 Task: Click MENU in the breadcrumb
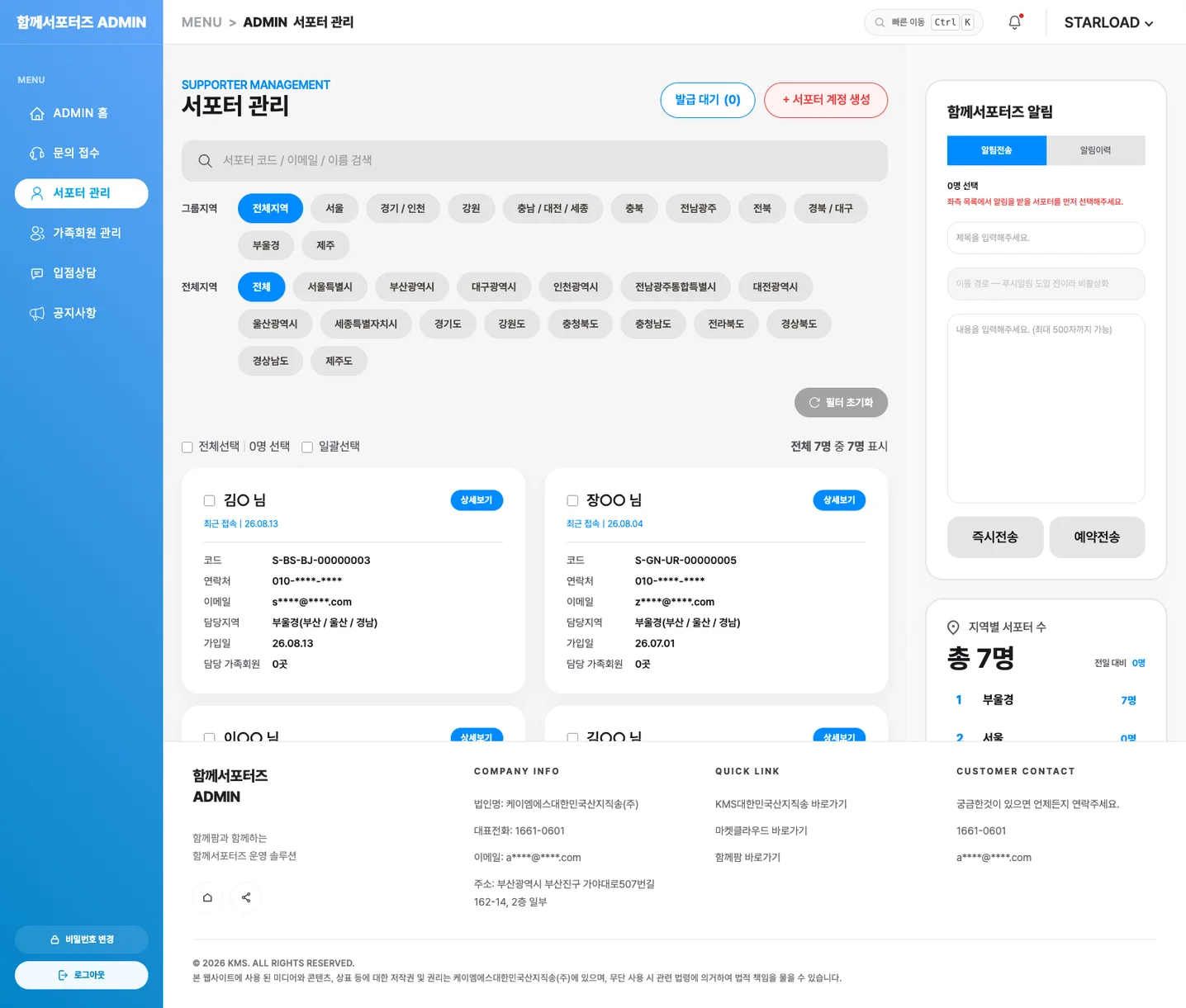click(202, 22)
